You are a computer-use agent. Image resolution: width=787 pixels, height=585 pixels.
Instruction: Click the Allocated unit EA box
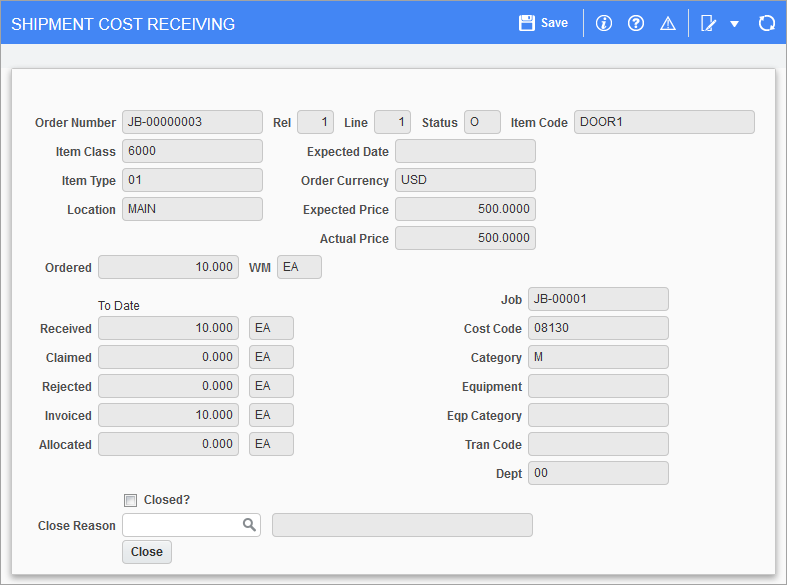coord(271,444)
